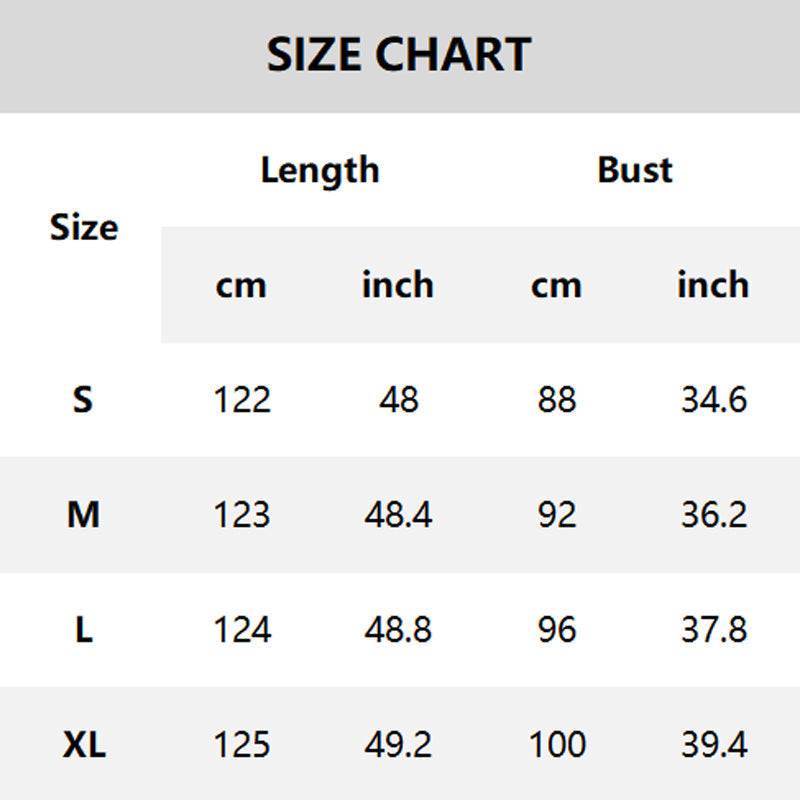Click the 34.6 bust inch cell

pyautogui.click(x=714, y=400)
